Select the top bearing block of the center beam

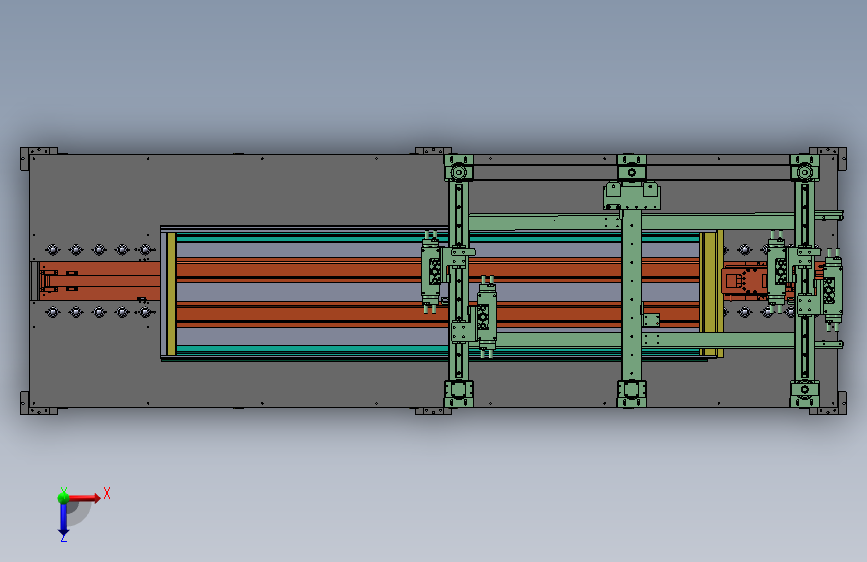(631, 168)
